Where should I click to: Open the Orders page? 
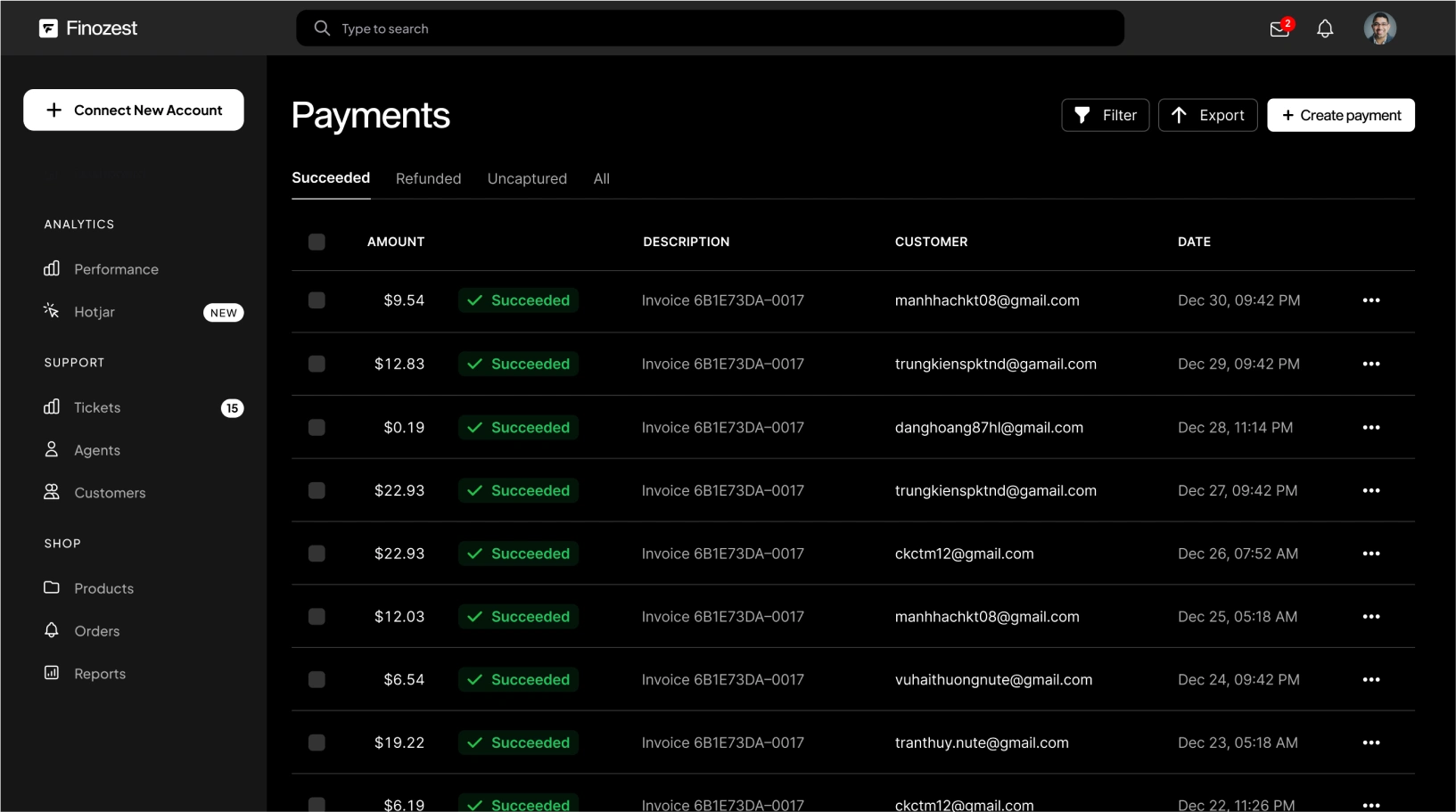(x=96, y=630)
